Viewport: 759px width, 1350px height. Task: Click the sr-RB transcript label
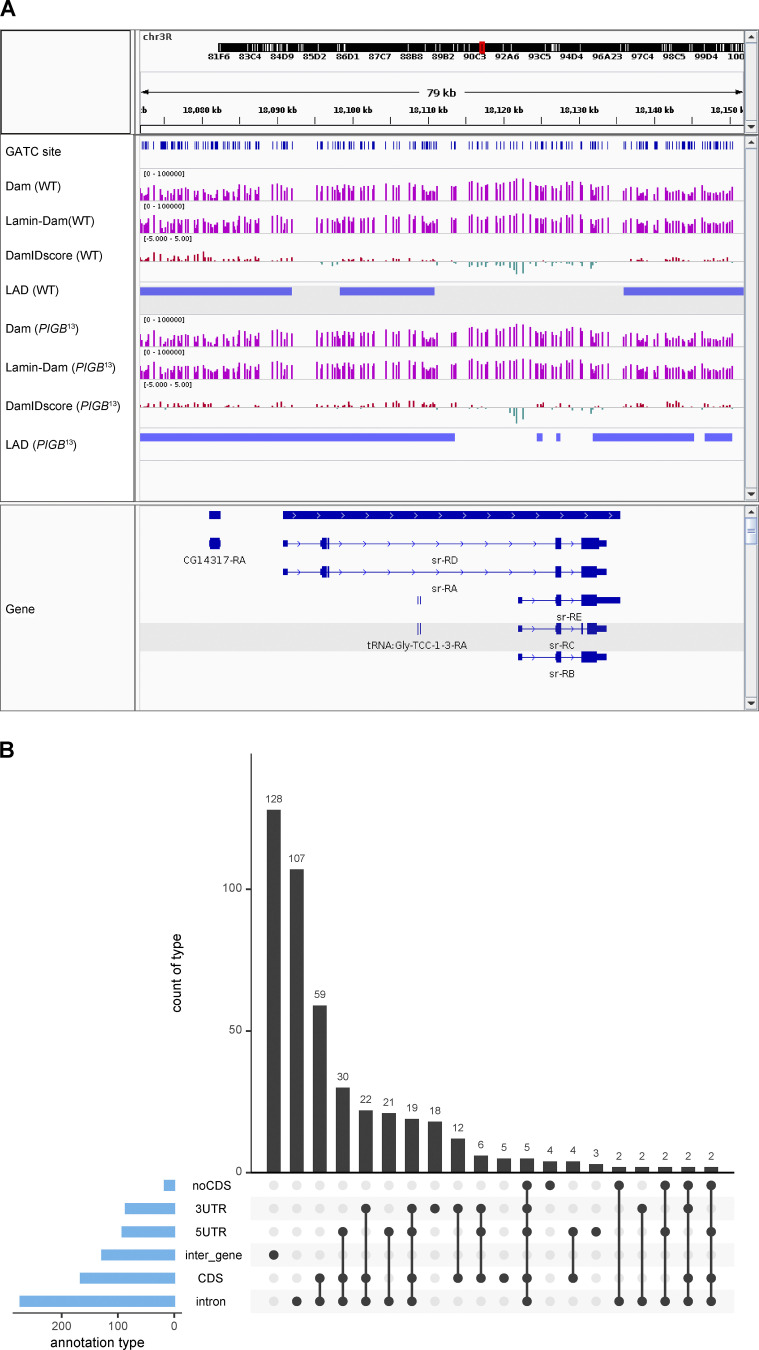pyautogui.click(x=562, y=674)
